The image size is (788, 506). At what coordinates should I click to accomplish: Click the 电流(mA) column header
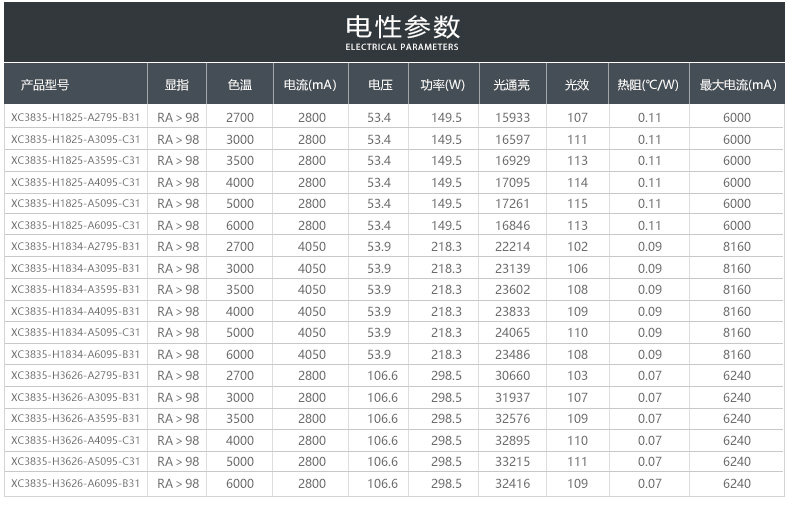311,86
